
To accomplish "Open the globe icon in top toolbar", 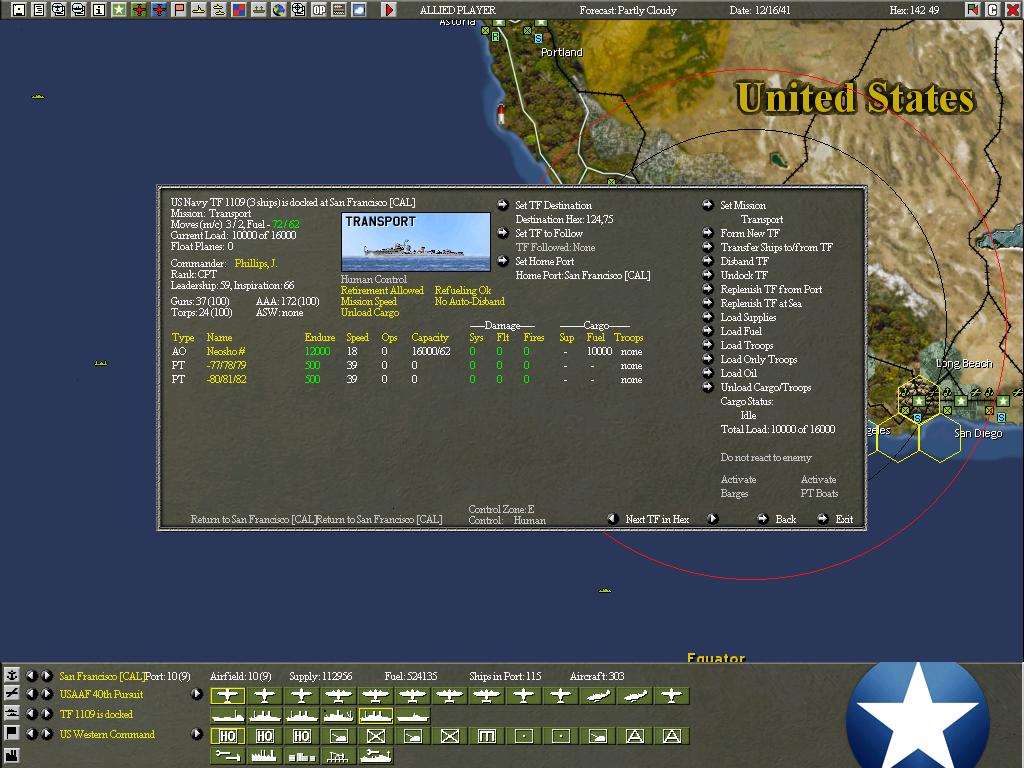I will point(279,10).
